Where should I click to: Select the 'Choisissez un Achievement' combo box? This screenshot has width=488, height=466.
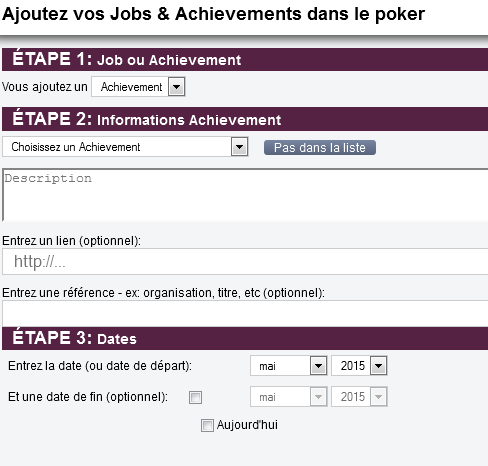125,147
